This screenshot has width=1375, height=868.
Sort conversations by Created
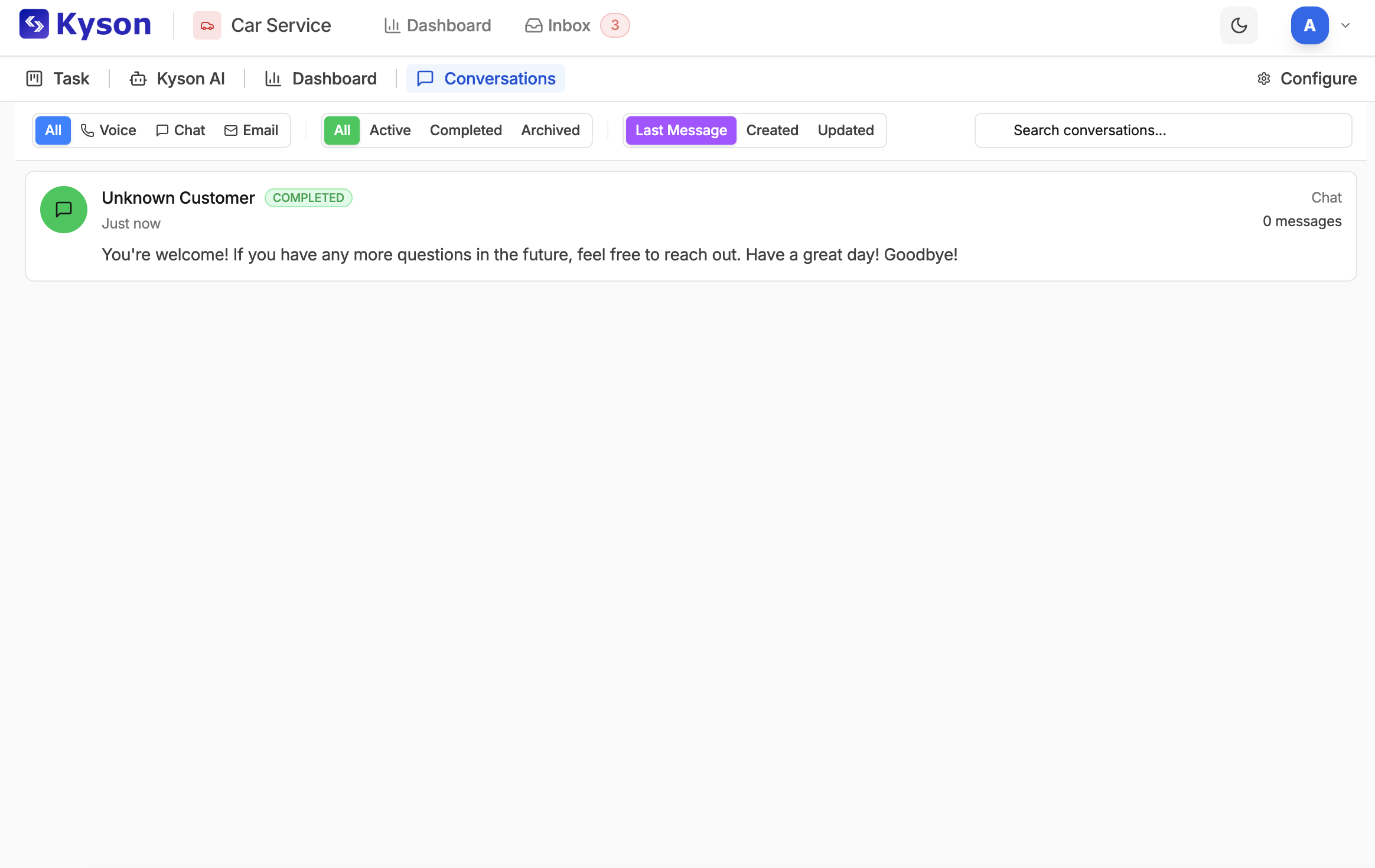pyautogui.click(x=772, y=130)
